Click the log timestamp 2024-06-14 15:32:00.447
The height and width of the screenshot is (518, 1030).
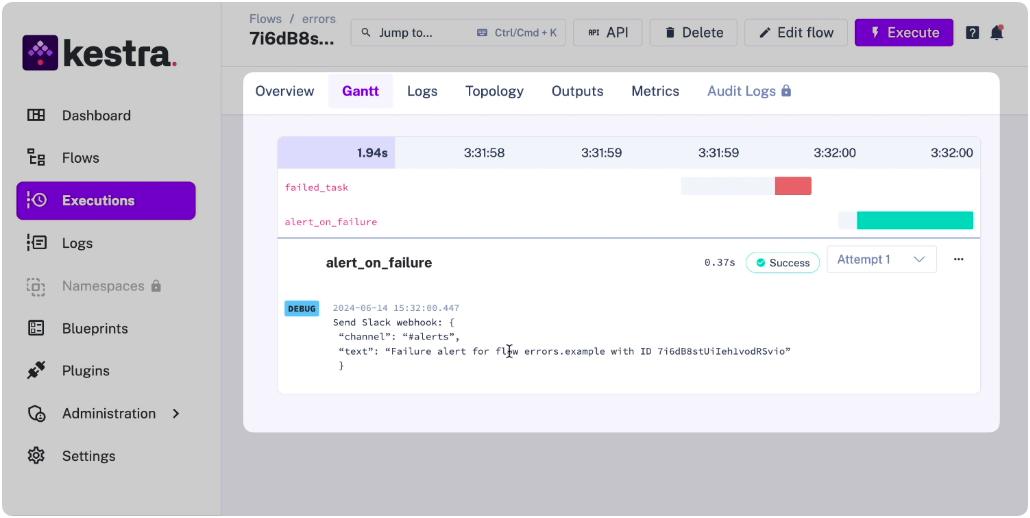pyautogui.click(x=396, y=308)
